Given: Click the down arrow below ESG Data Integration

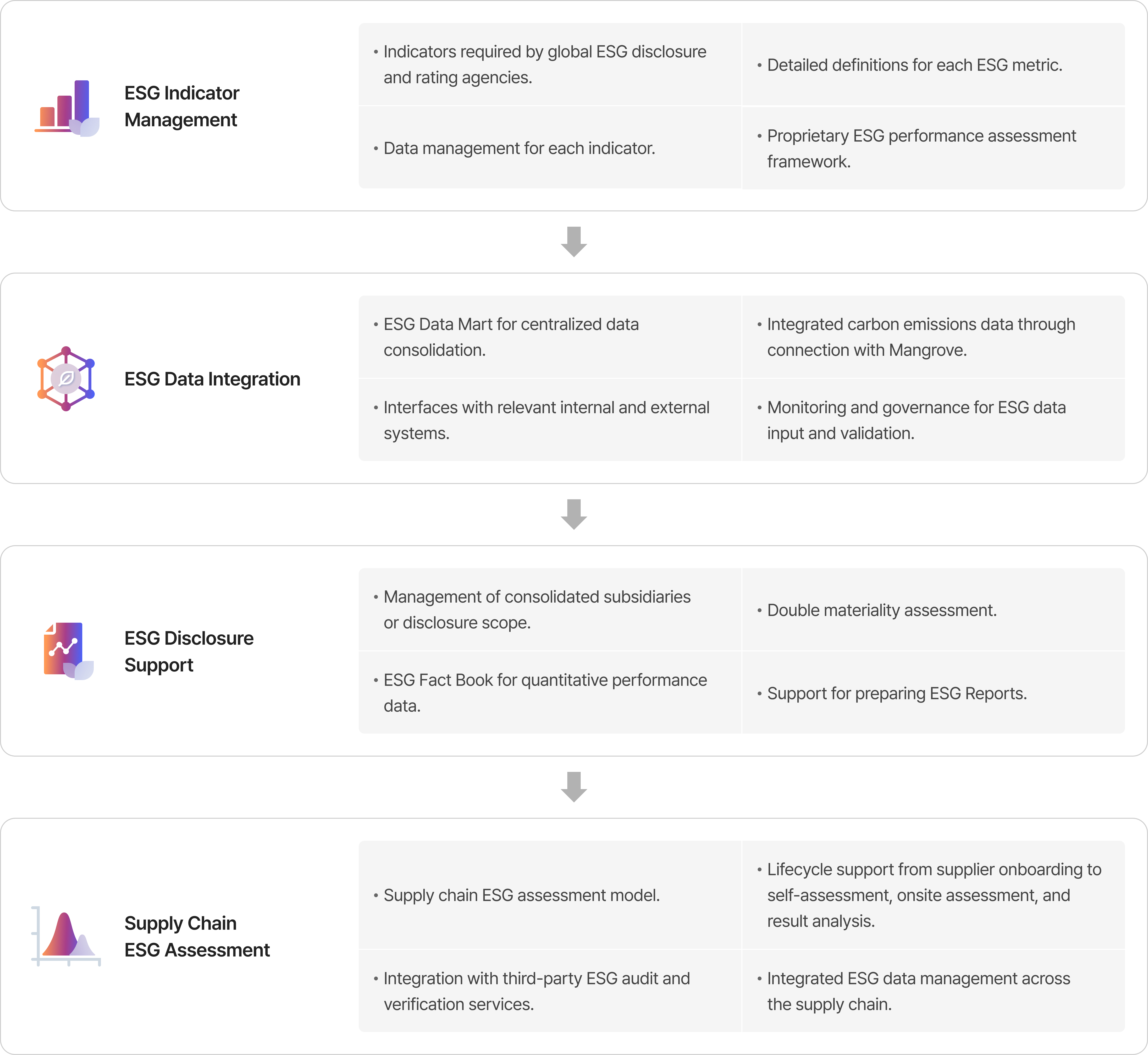Looking at the screenshot, I should click(x=574, y=514).
